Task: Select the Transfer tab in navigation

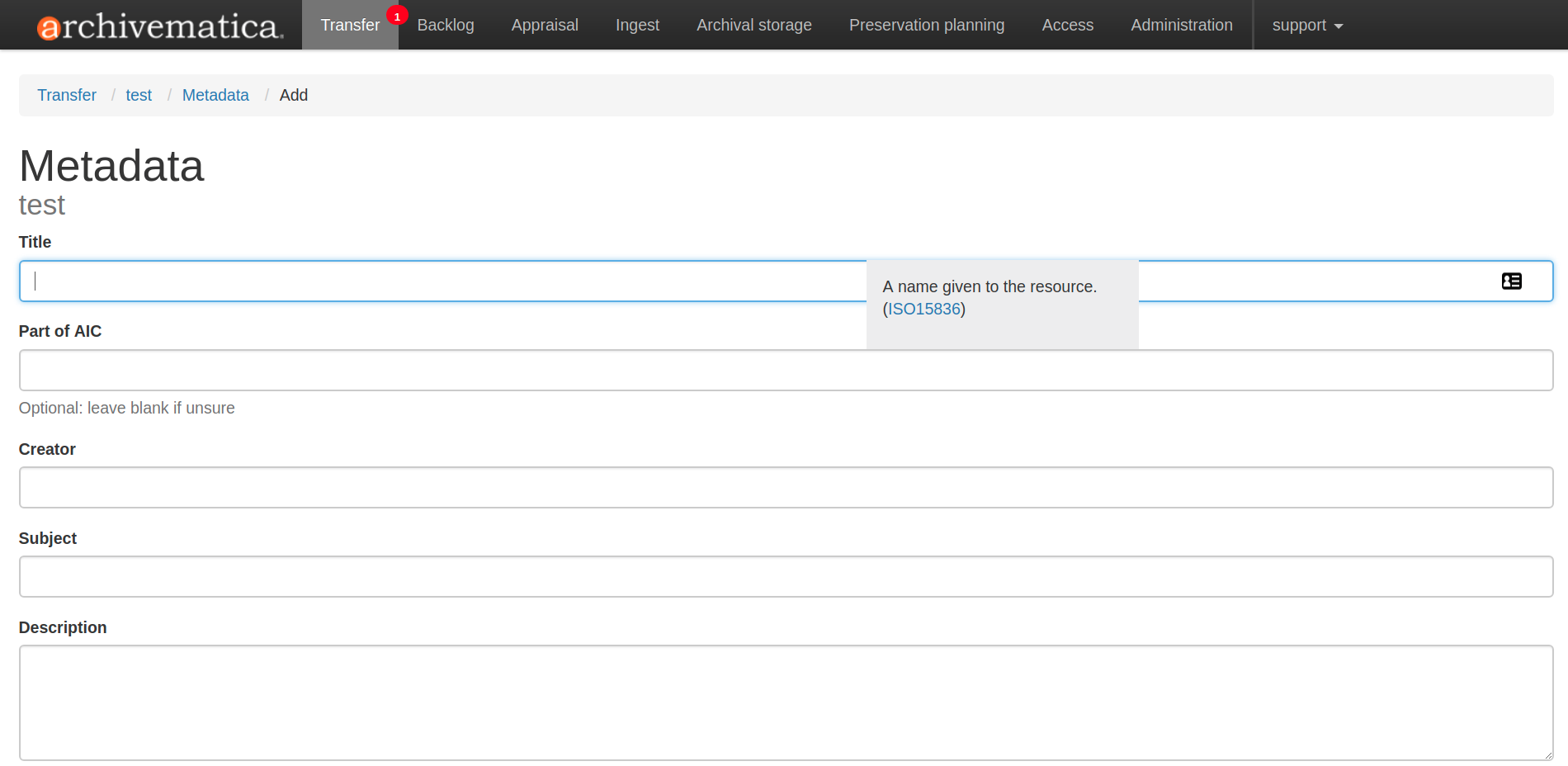Action: tap(350, 25)
